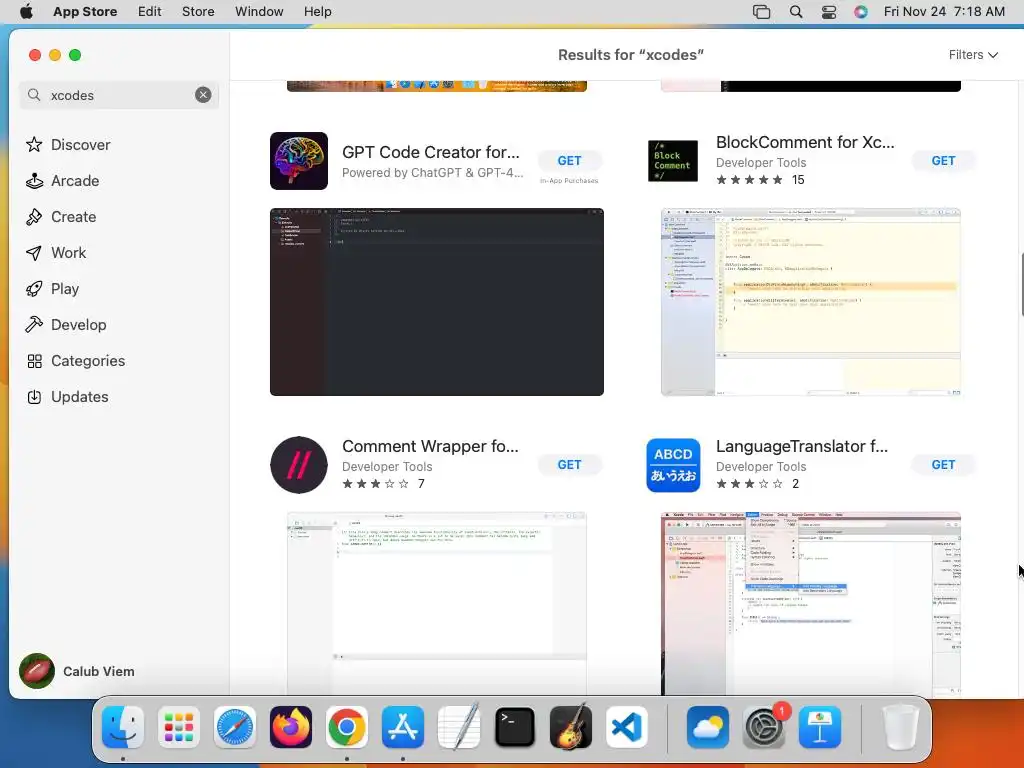
Task: Launch Visual Studio Code from Dock
Action: [627, 727]
